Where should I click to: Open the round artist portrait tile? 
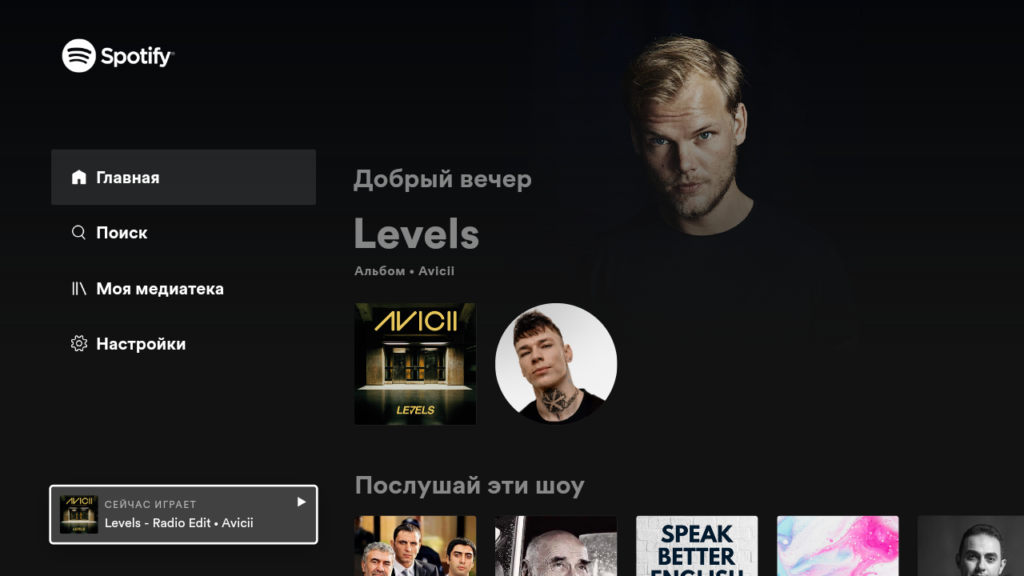tap(556, 364)
